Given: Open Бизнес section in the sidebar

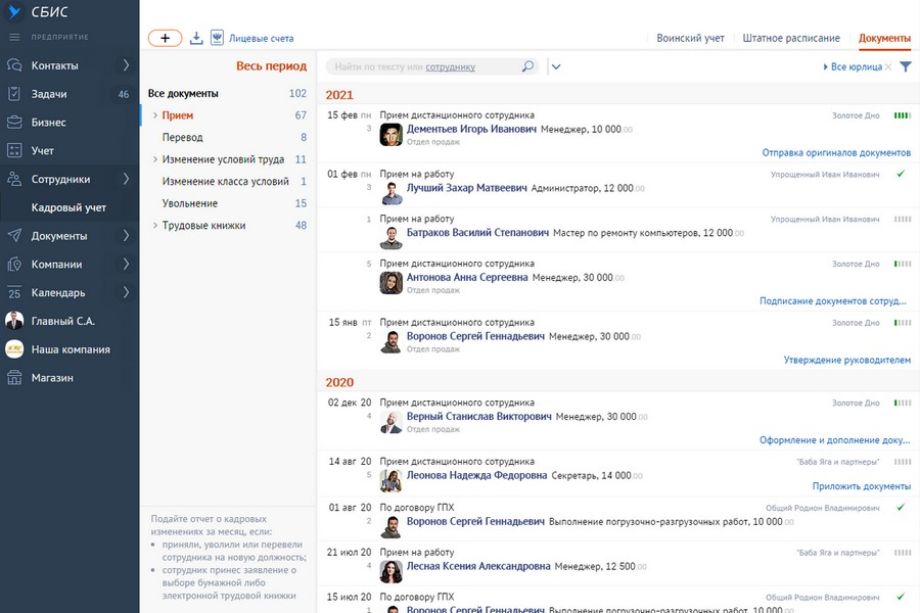Looking at the screenshot, I should pyautogui.click(x=48, y=122).
